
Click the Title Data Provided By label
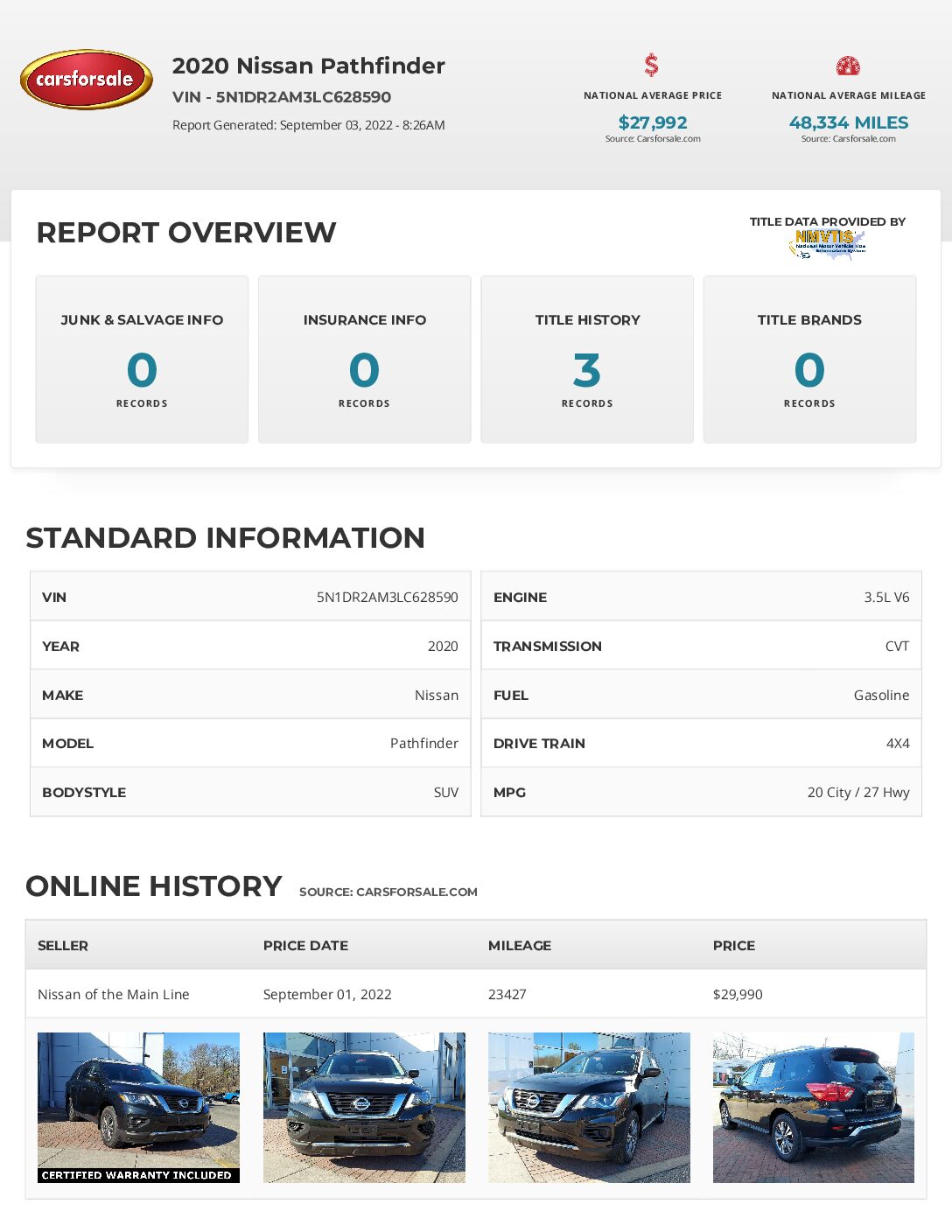pos(828,221)
